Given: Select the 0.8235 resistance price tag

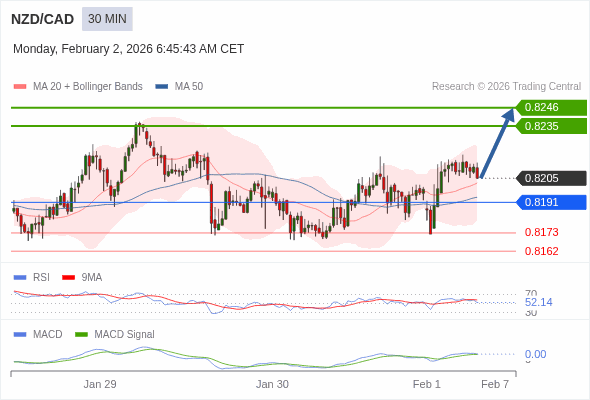Looking at the screenshot, I should (551, 126).
